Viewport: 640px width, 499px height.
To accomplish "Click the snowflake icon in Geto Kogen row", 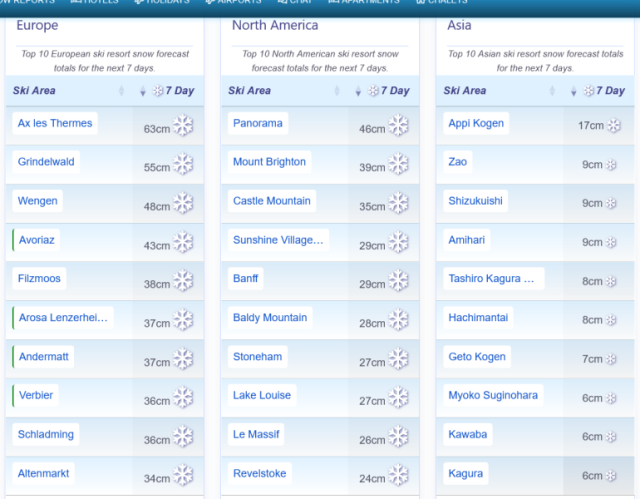I will tap(611, 359).
